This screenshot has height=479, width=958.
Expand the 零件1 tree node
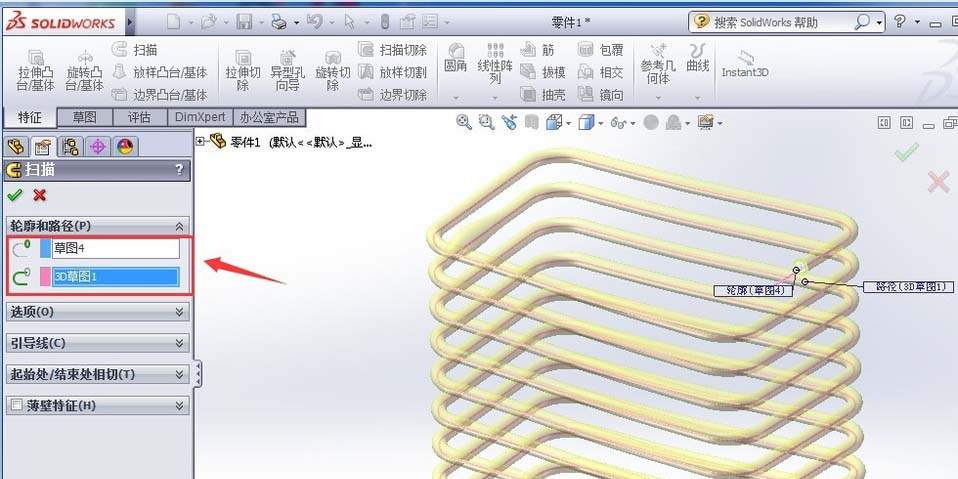[x=200, y=142]
